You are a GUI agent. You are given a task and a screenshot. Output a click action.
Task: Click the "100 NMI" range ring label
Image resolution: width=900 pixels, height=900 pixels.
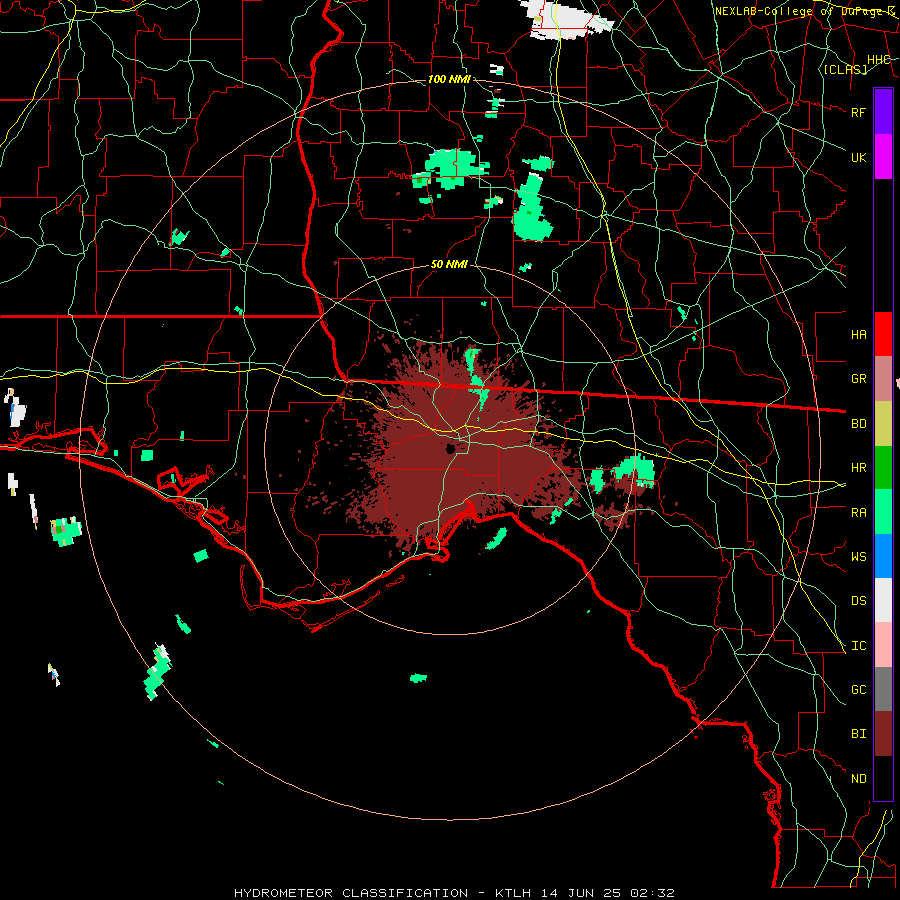tap(449, 79)
